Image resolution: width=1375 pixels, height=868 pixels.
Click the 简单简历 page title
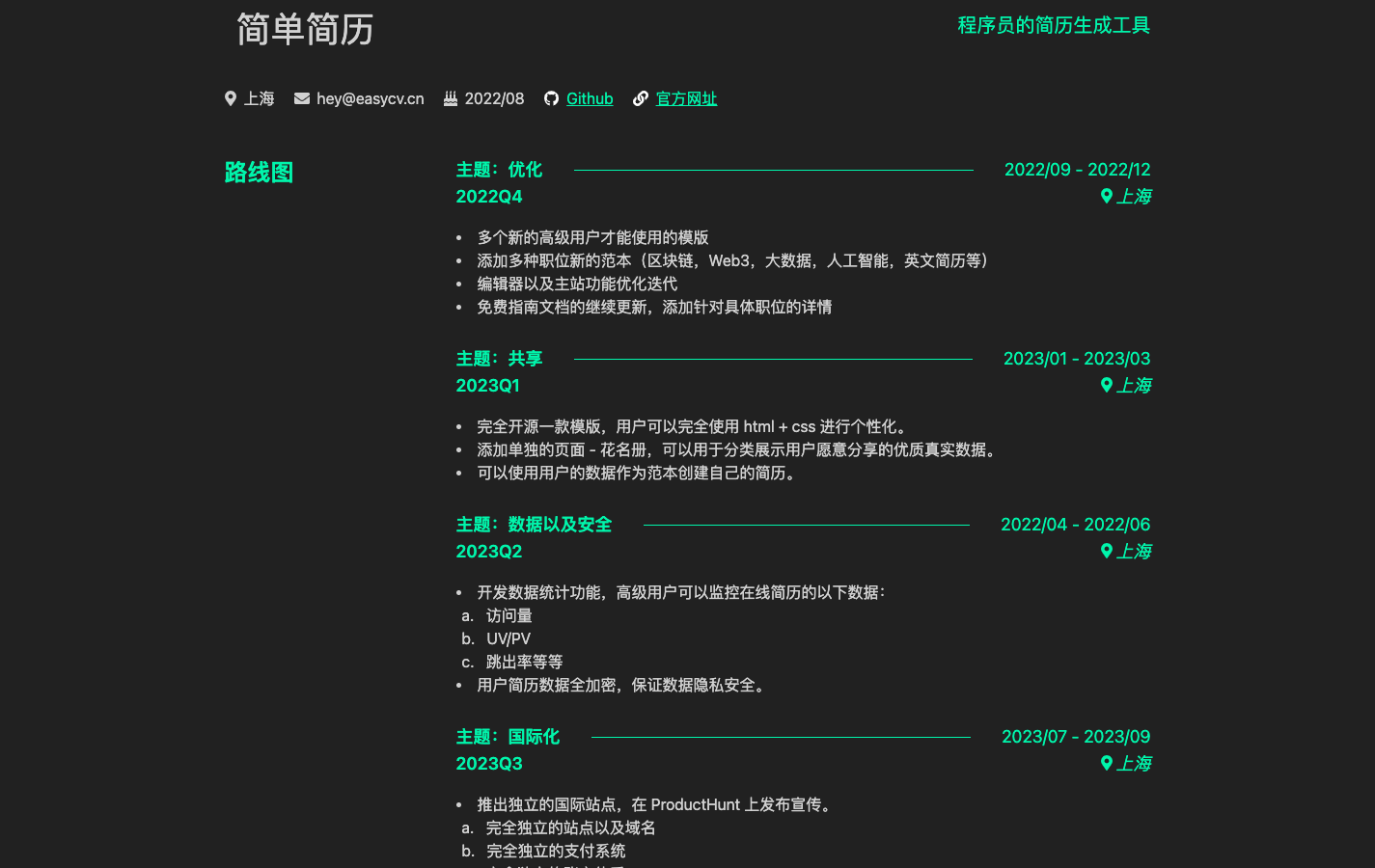tap(304, 30)
